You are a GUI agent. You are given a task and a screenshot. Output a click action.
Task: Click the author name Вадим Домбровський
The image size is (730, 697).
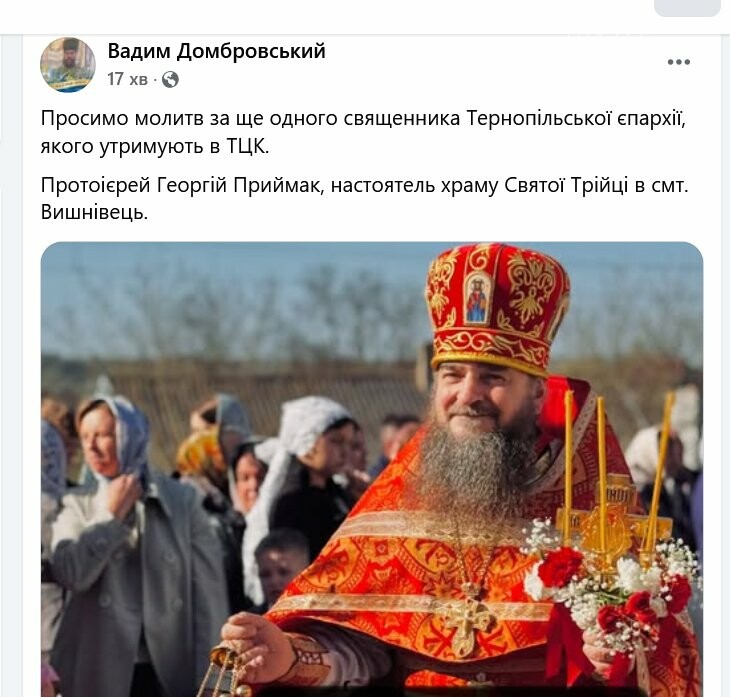[x=216, y=51]
